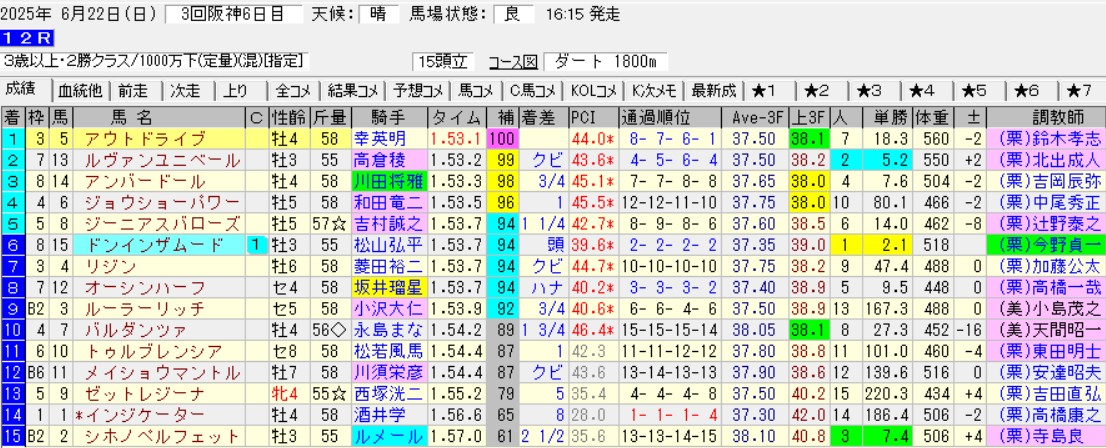
Task: Switch to the ★7 tab
Action: [1078, 90]
